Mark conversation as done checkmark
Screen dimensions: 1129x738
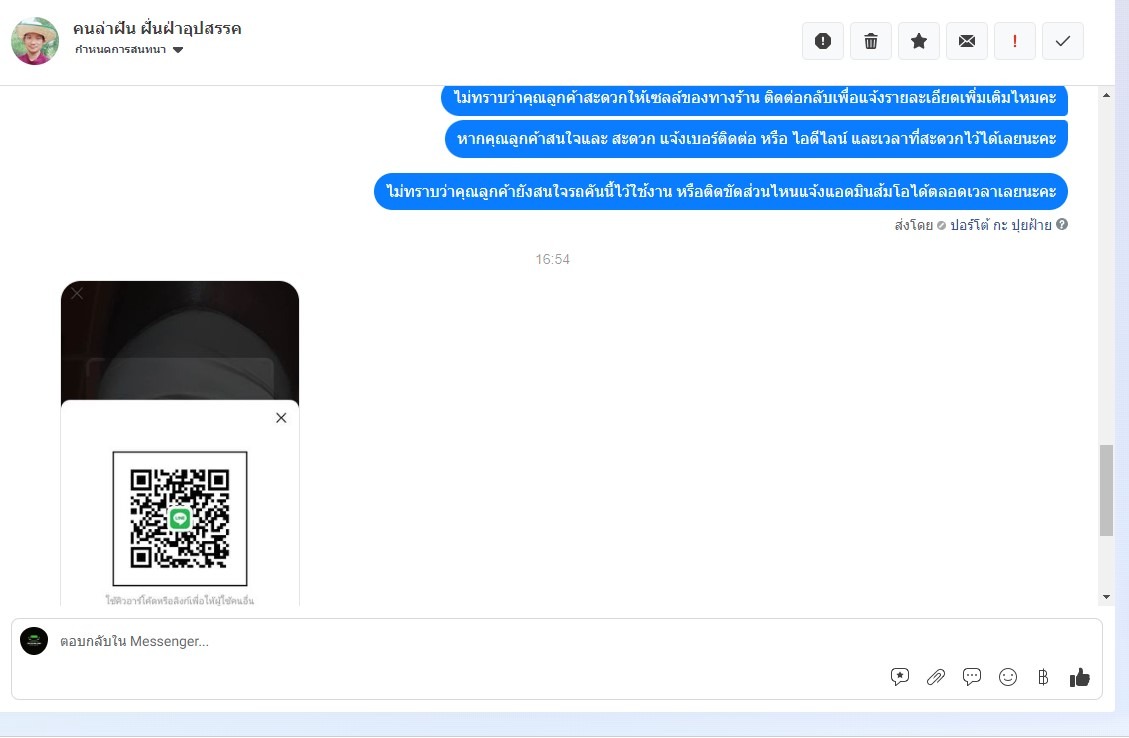[1063, 41]
